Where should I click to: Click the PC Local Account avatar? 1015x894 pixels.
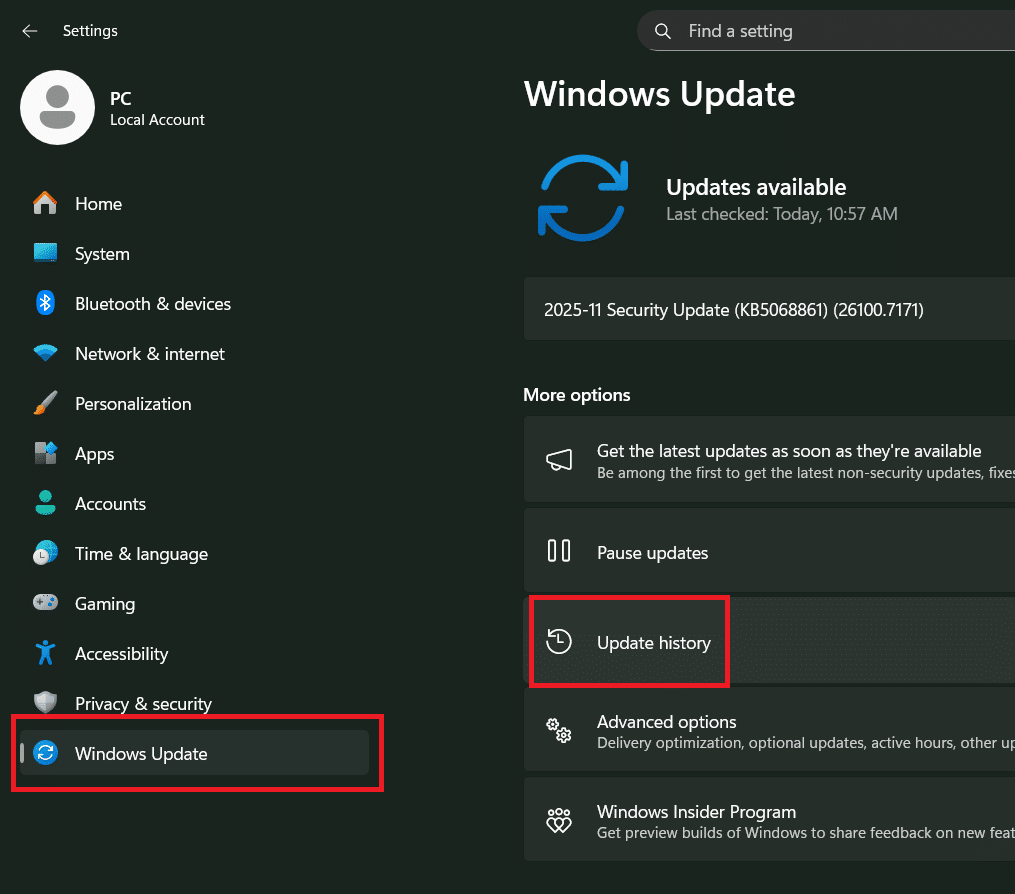pyautogui.click(x=57, y=107)
